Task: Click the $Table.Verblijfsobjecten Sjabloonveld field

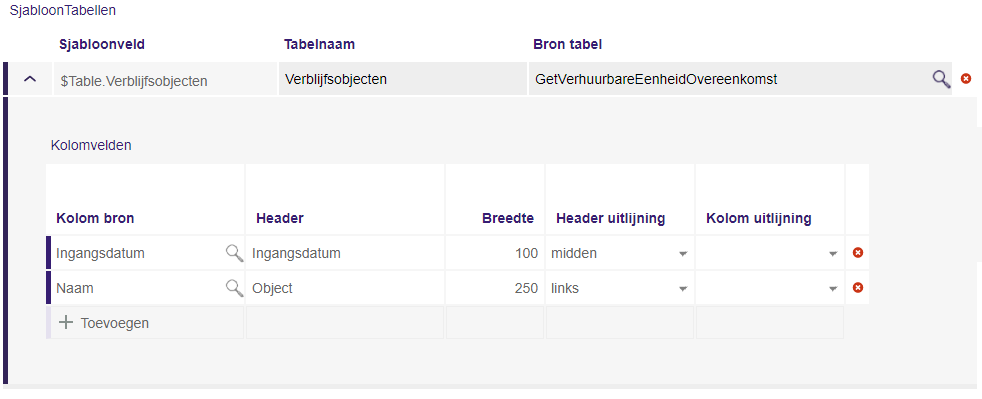Action: tap(165, 79)
